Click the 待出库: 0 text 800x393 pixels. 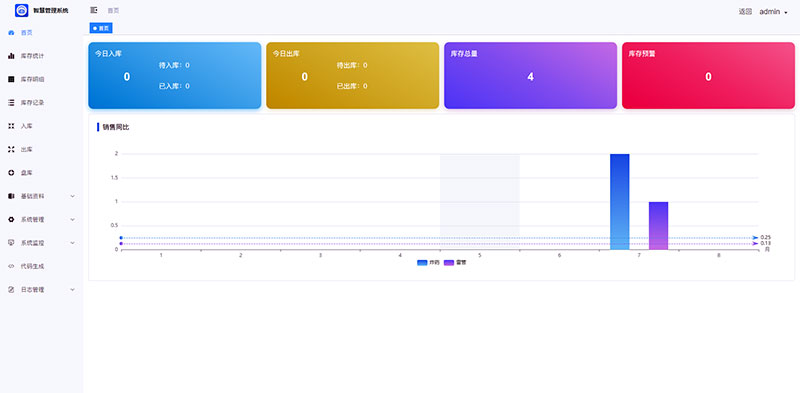click(x=352, y=65)
